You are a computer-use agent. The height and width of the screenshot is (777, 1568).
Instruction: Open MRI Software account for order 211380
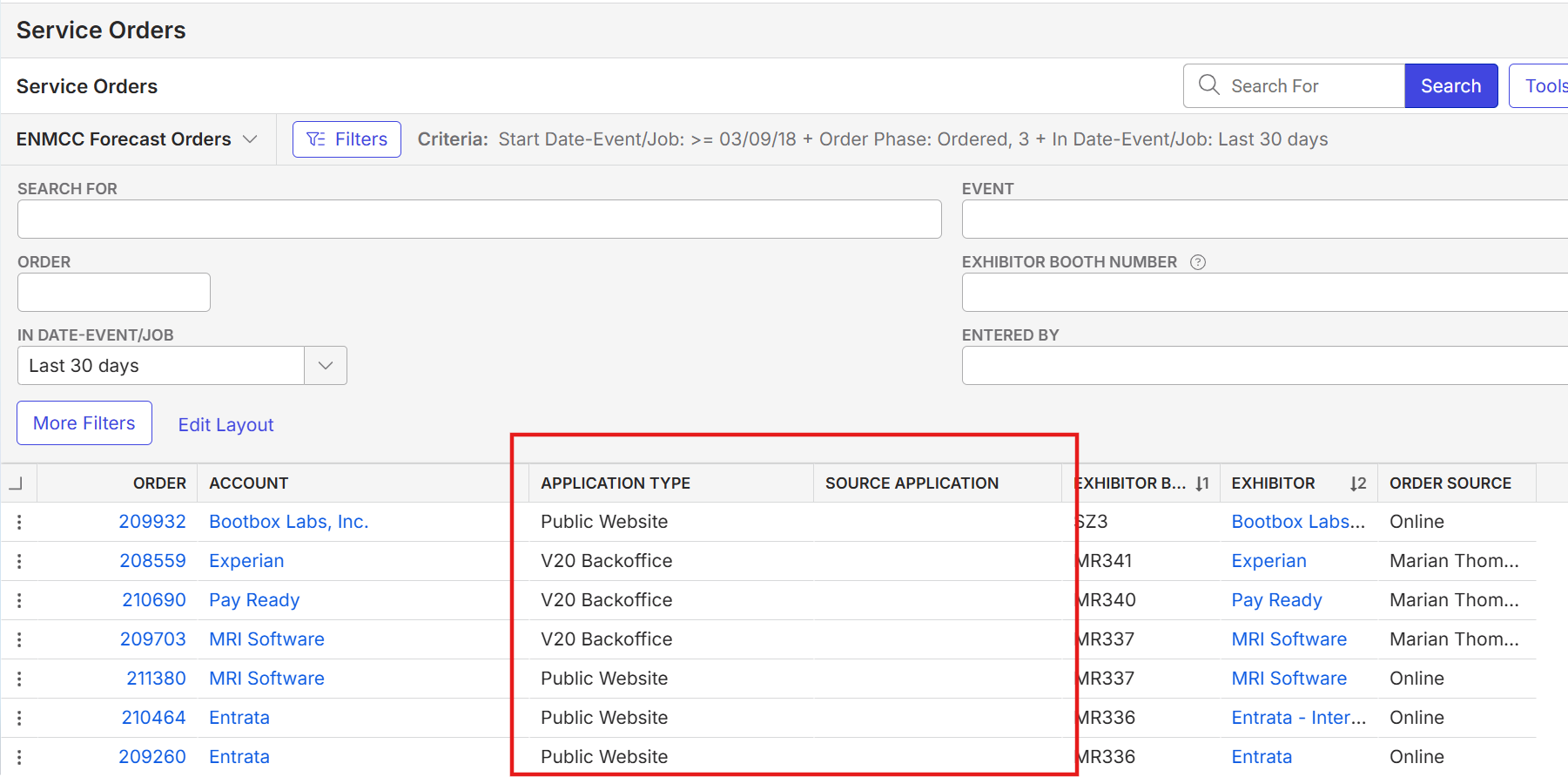[266, 679]
